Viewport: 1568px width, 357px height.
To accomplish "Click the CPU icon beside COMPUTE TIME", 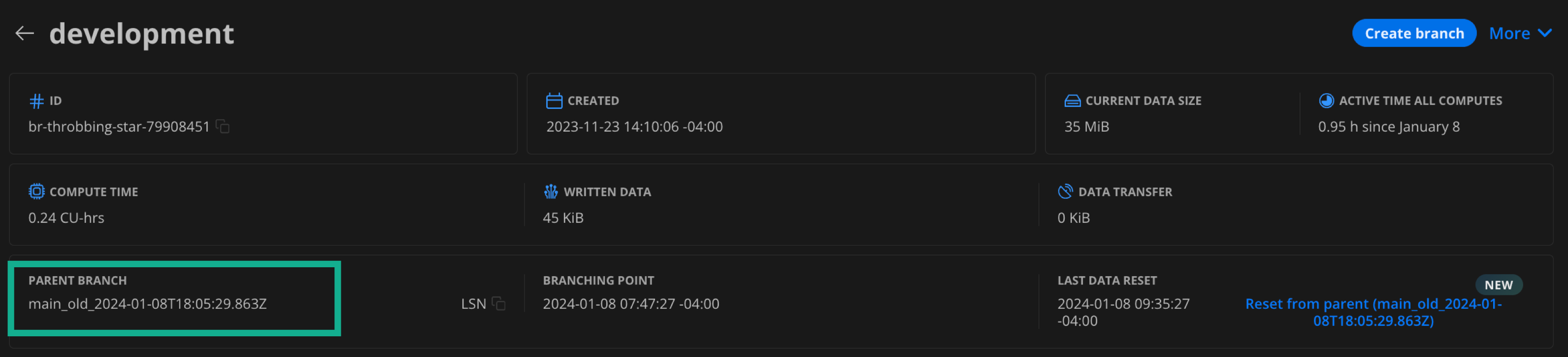I will click(x=36, y=191).
